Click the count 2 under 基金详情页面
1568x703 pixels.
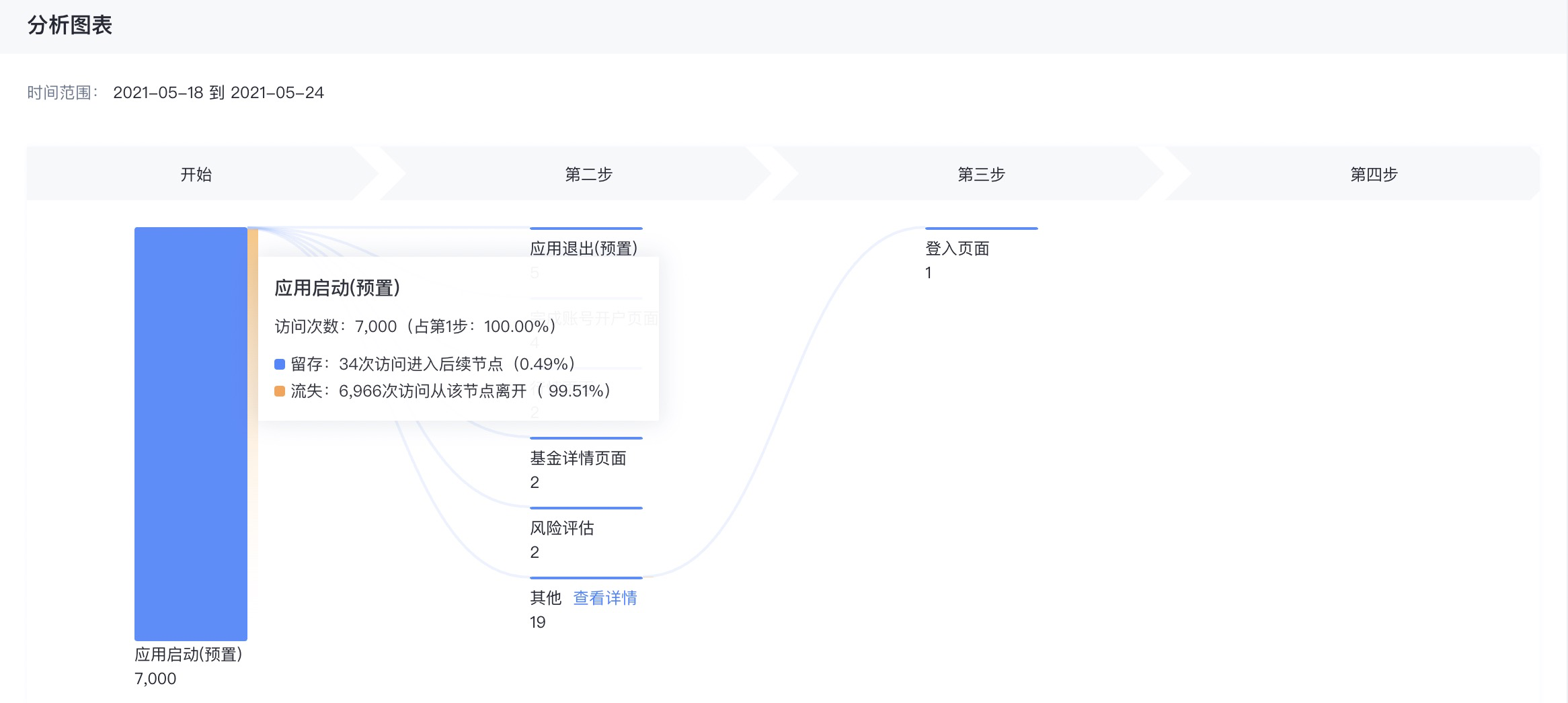click(x=535, y=482)
